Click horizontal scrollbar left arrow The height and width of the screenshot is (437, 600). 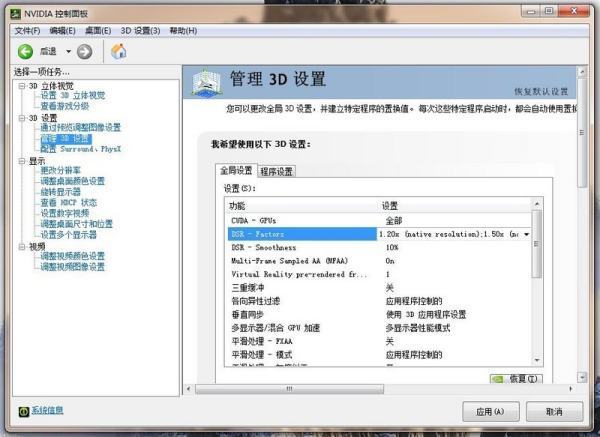tap(189, 389)
